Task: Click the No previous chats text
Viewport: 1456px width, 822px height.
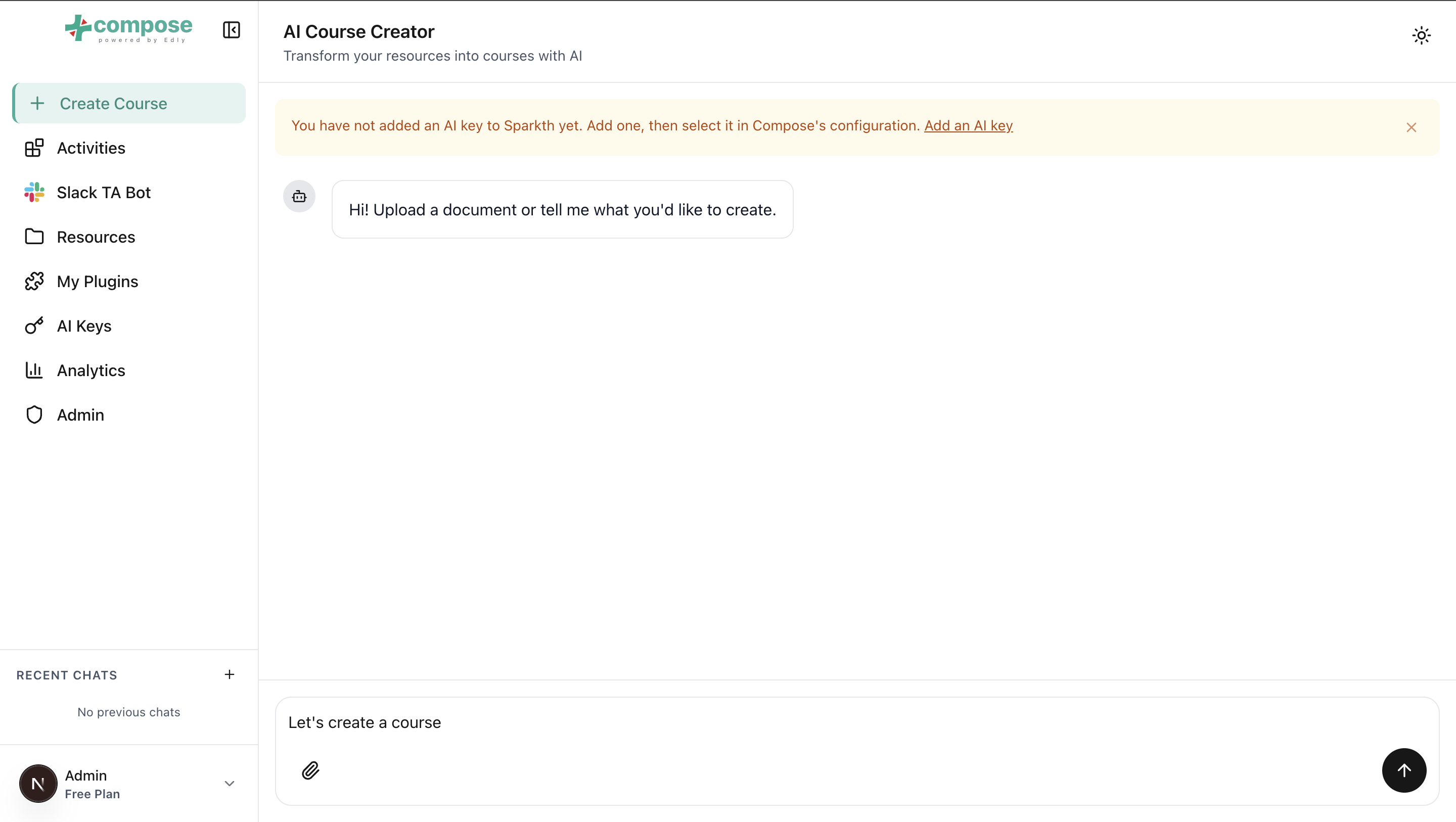Action: (x=129, y=712)
